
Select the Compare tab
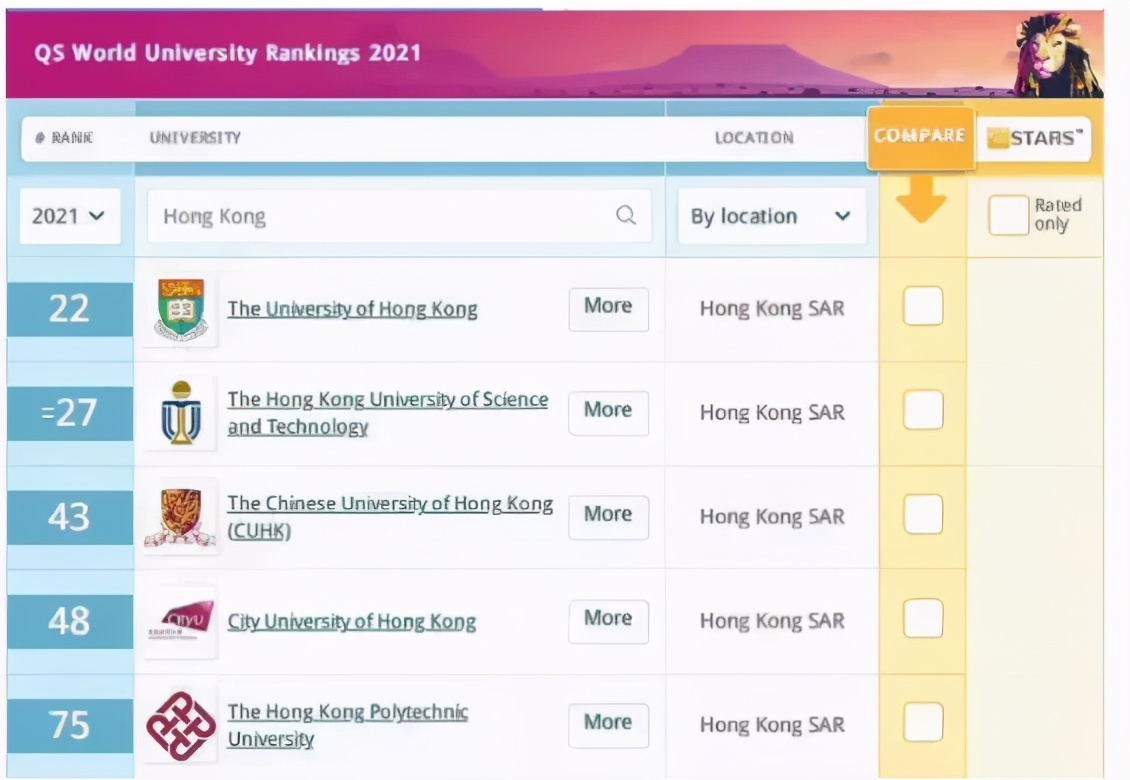(x=920, y=137)
